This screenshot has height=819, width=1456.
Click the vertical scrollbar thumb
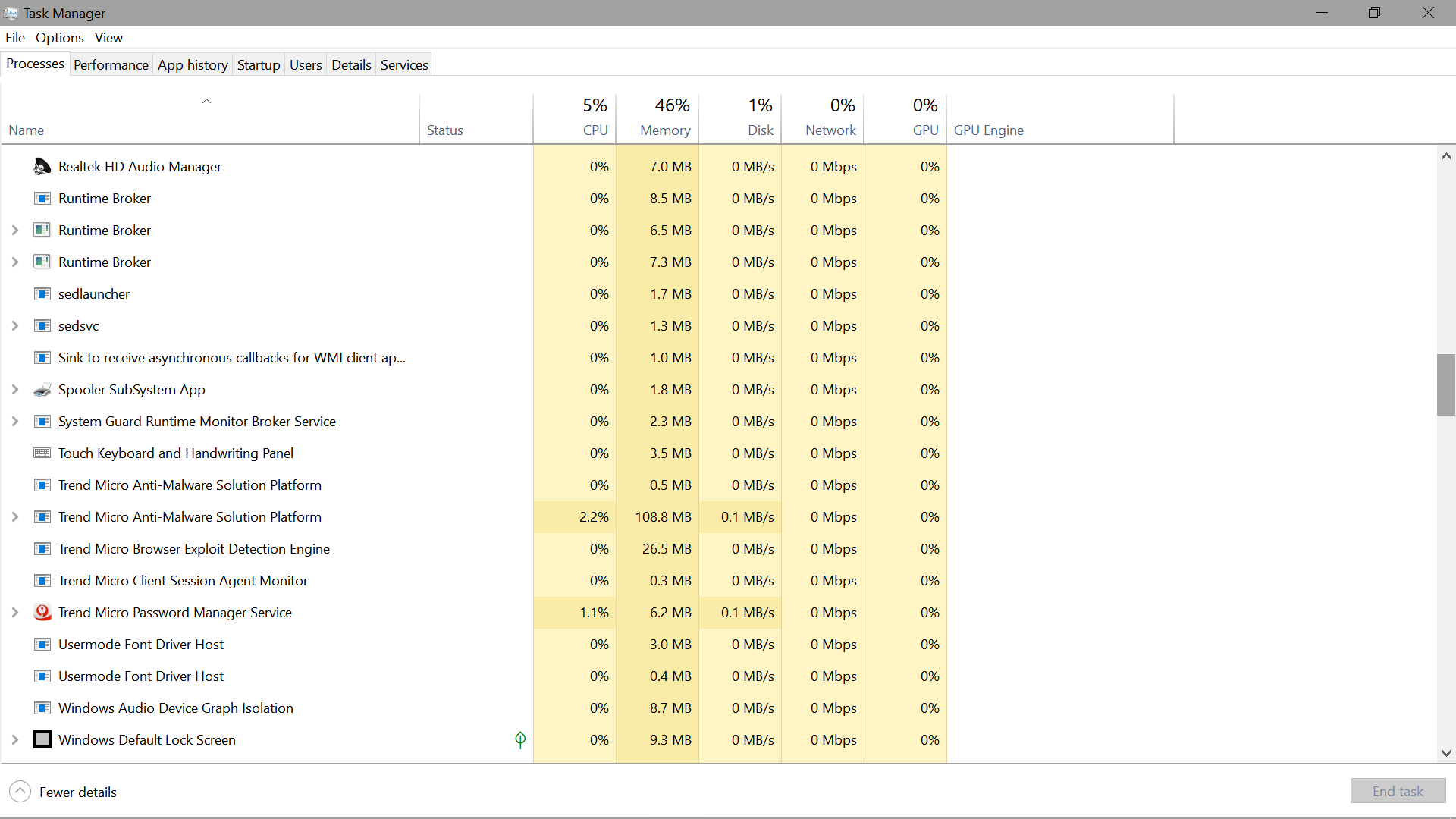[1445, 384]
